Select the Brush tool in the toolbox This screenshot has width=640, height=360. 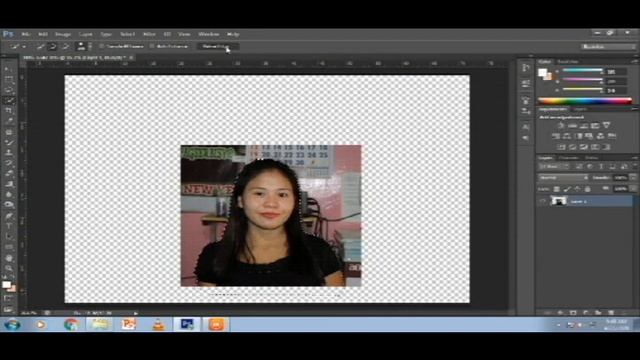9,142
